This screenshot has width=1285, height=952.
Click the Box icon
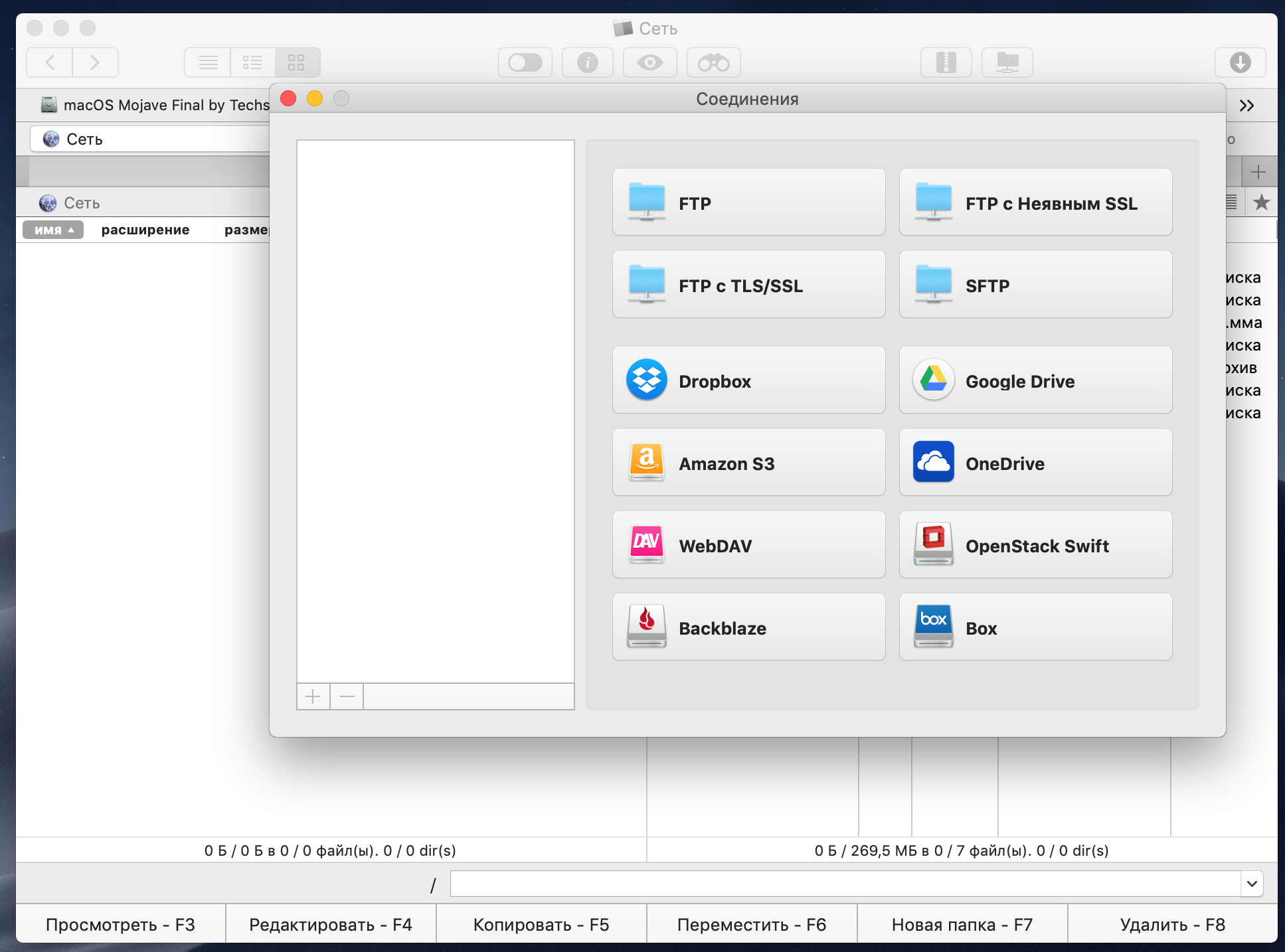coord(933,627)
